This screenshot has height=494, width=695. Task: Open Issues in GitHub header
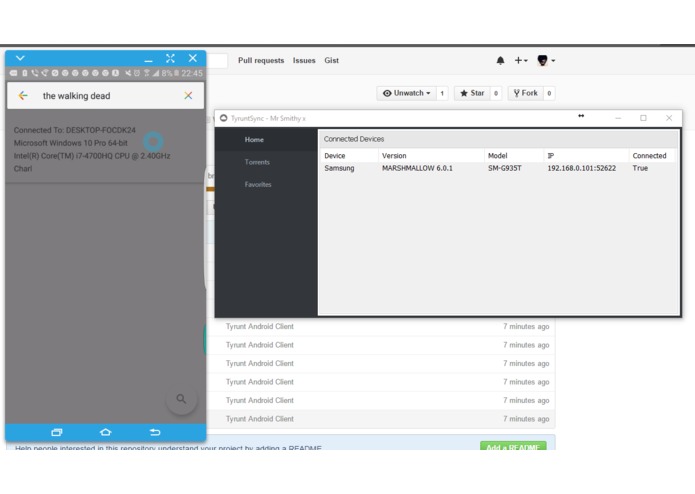click(304, 60)
